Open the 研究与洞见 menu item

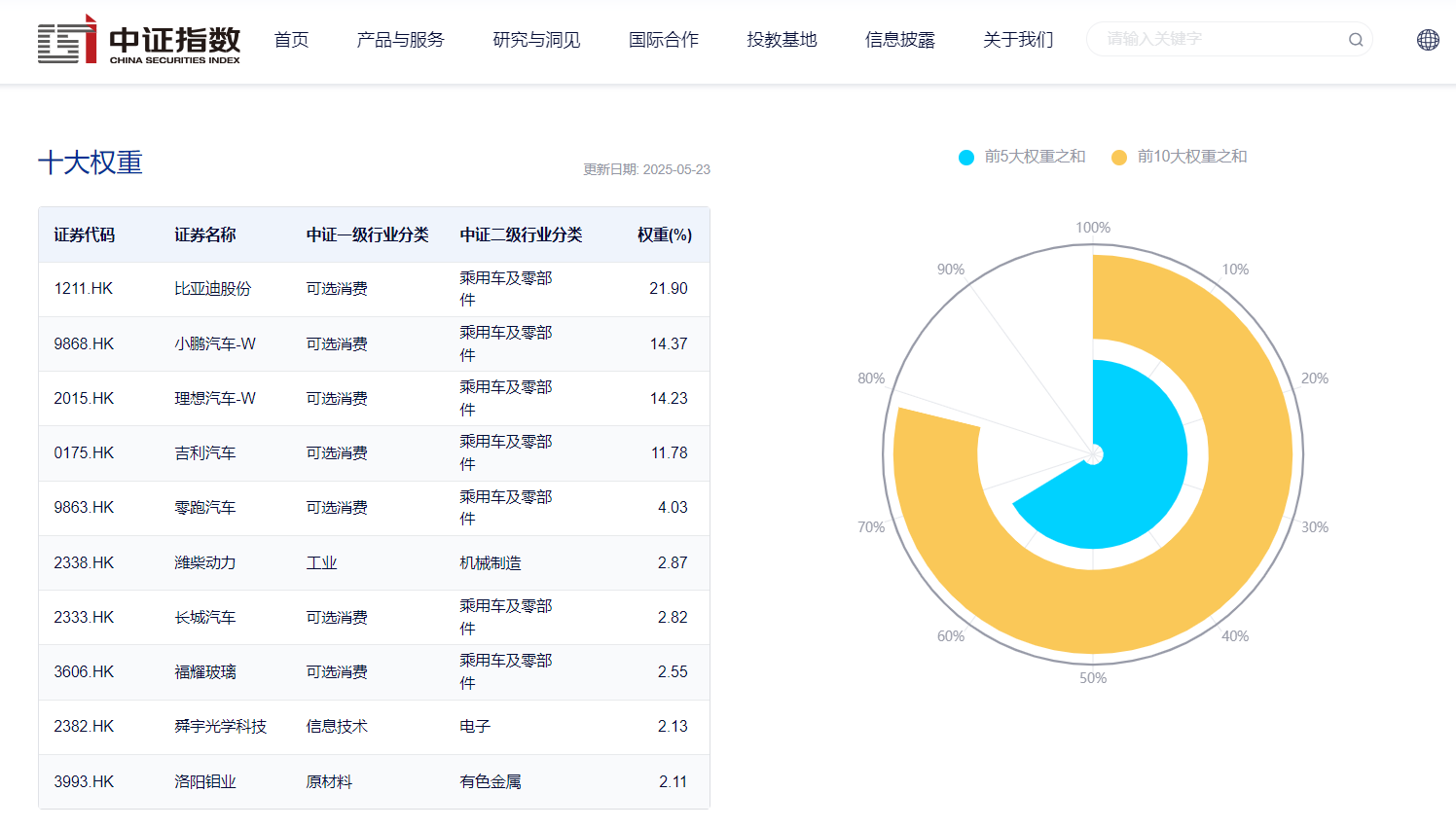[535, 40]
